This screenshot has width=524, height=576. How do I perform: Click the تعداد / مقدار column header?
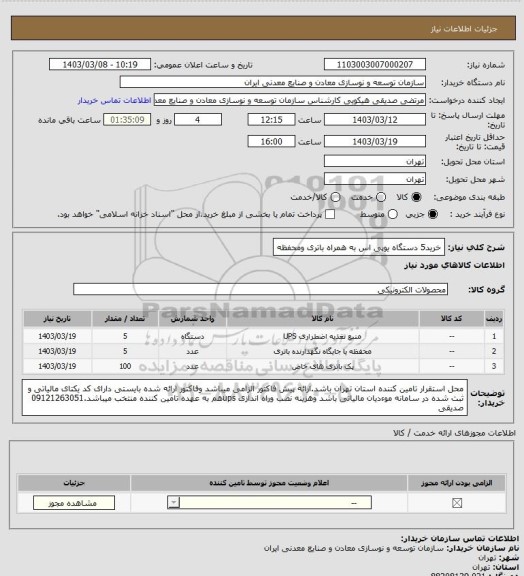(x=125, y=319)
